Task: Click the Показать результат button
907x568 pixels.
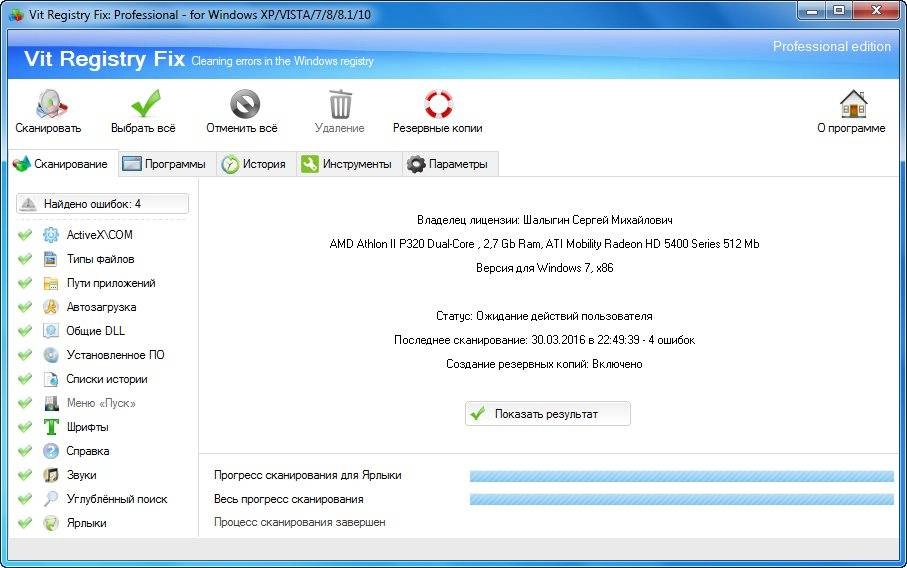Action: [548, 414]
